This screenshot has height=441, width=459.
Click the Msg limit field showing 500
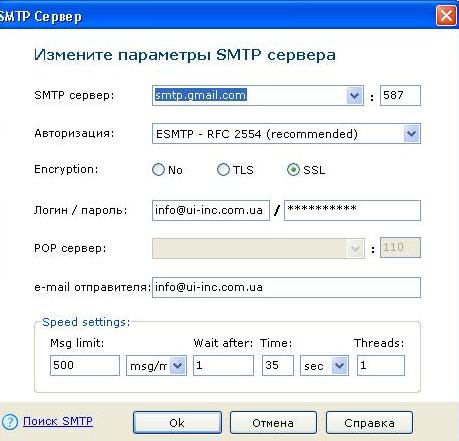point(85,365)
